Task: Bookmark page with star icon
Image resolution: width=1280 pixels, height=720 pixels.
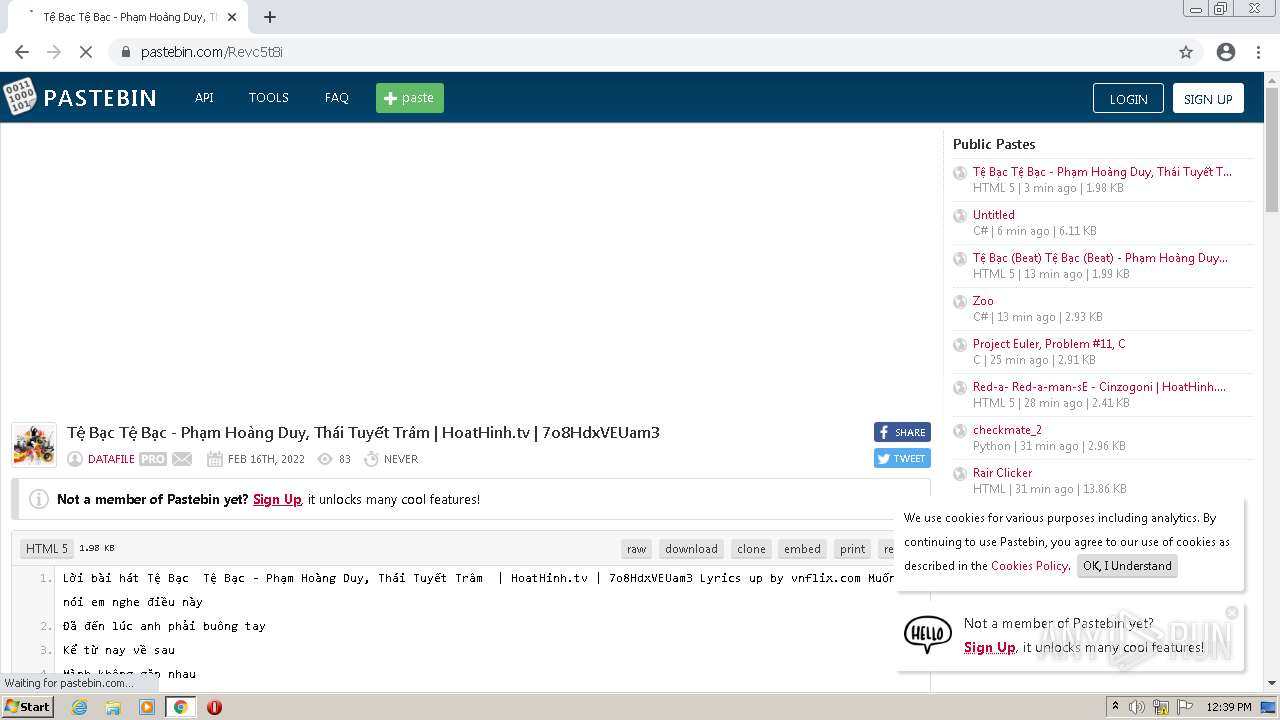Action: point(1186,52)
